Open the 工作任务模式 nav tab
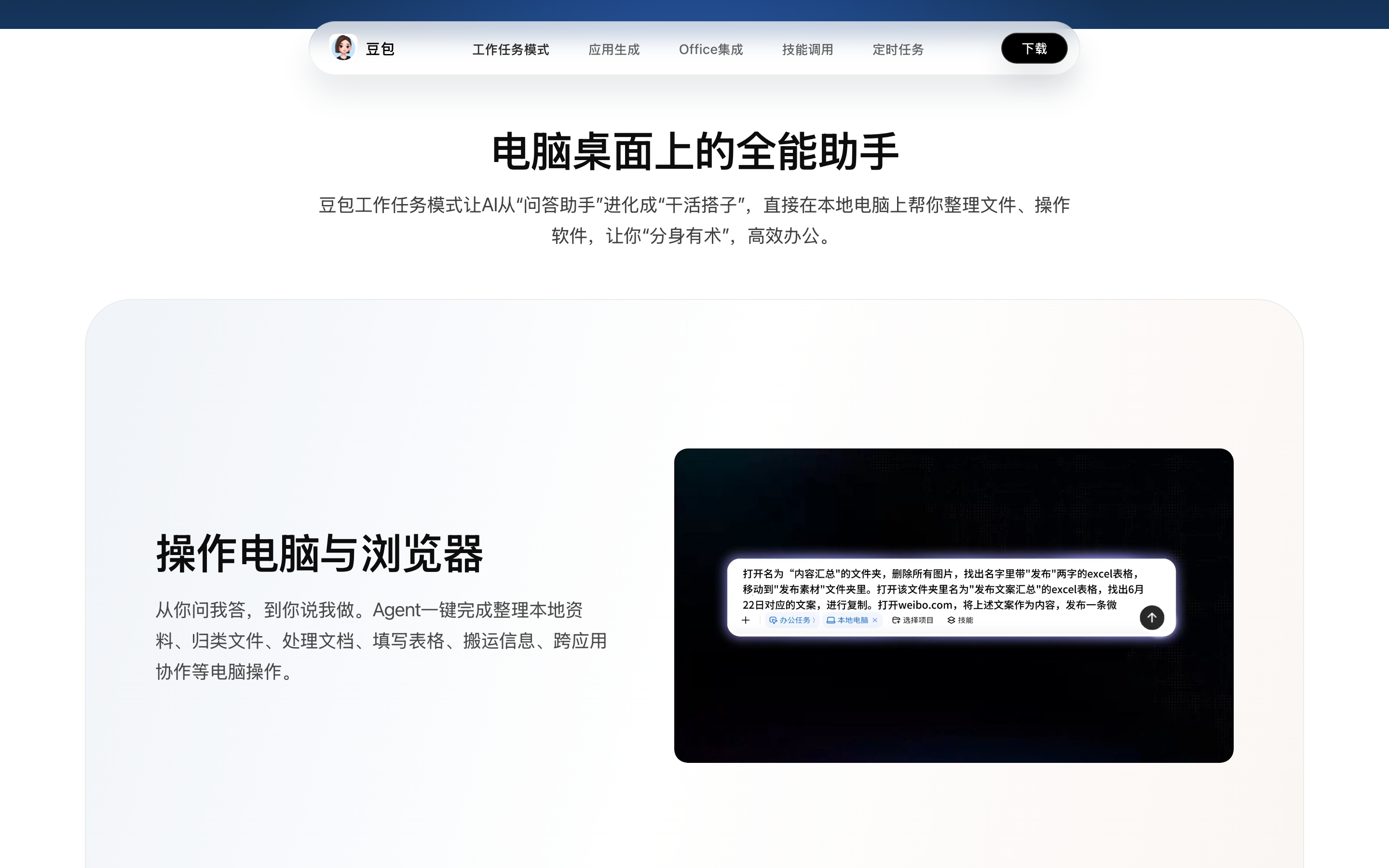This screenshot has height=868, width=1389. click(510, 49)
